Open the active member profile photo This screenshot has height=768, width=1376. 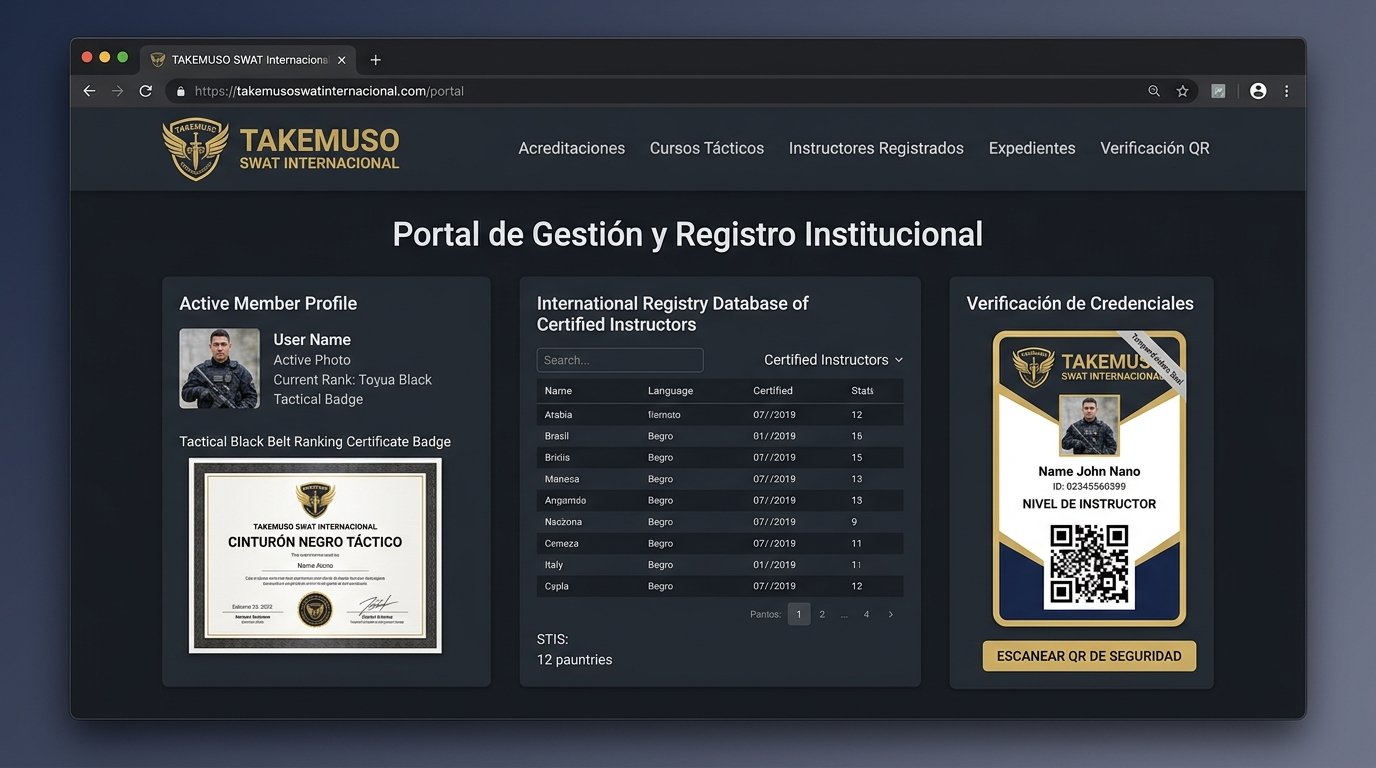coord(219,369)
